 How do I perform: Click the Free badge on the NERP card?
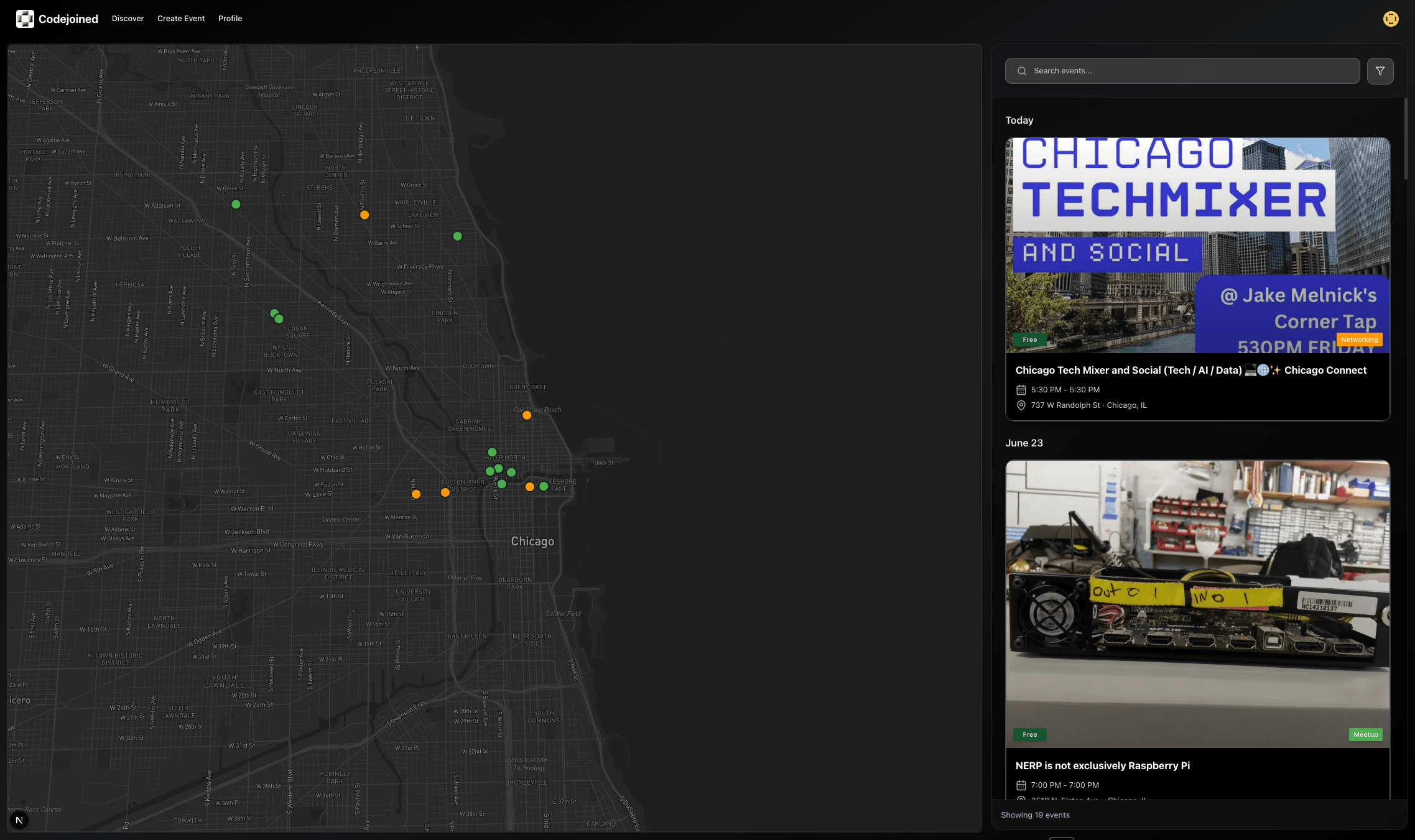[1029, 734]
